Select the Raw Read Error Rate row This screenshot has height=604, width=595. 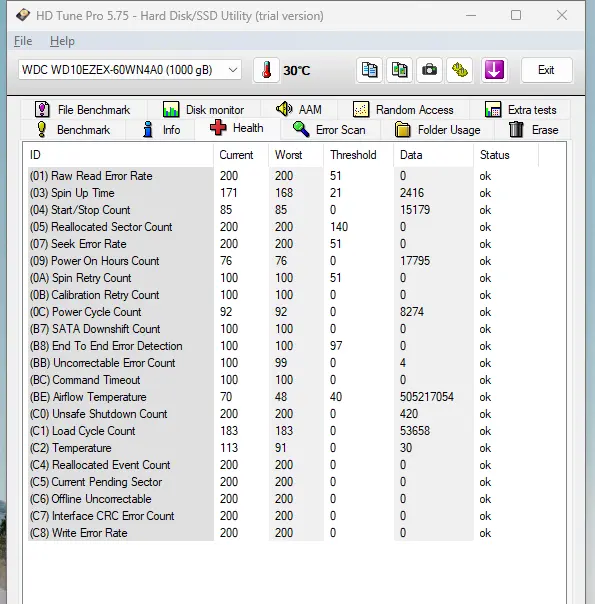pos(283,176)
